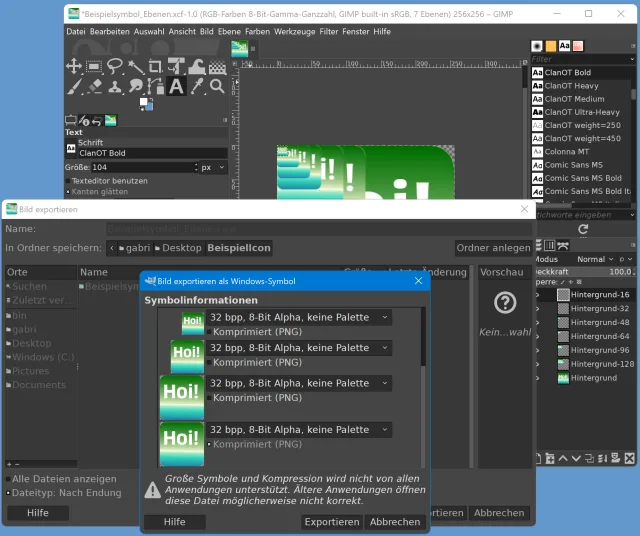Enable the Texteditor benutzen checkbox
The height and width of the screenshot is (536, 640).
69,181
